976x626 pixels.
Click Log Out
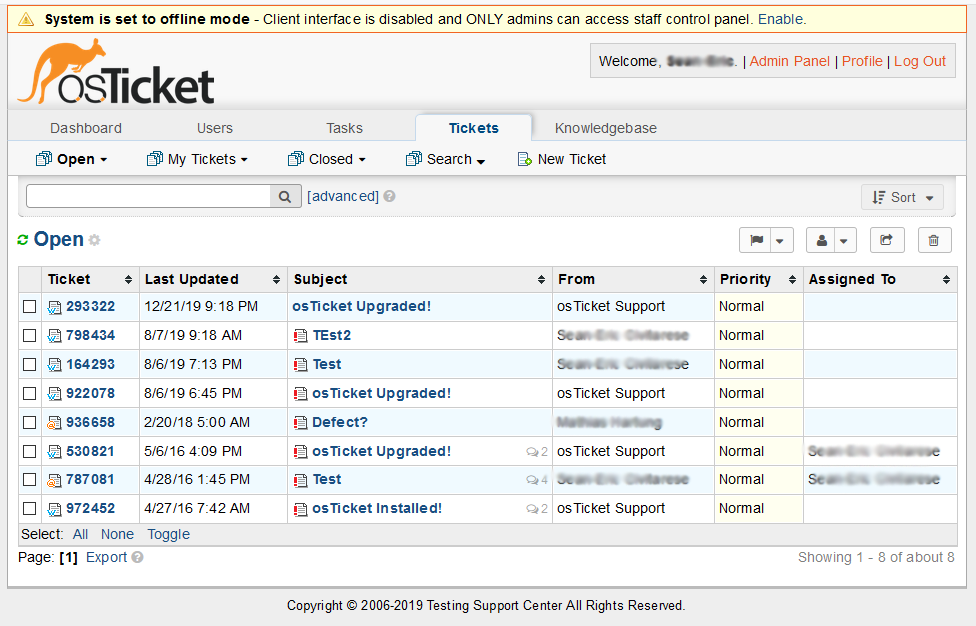pyautogui.click(x=920, y=61)
